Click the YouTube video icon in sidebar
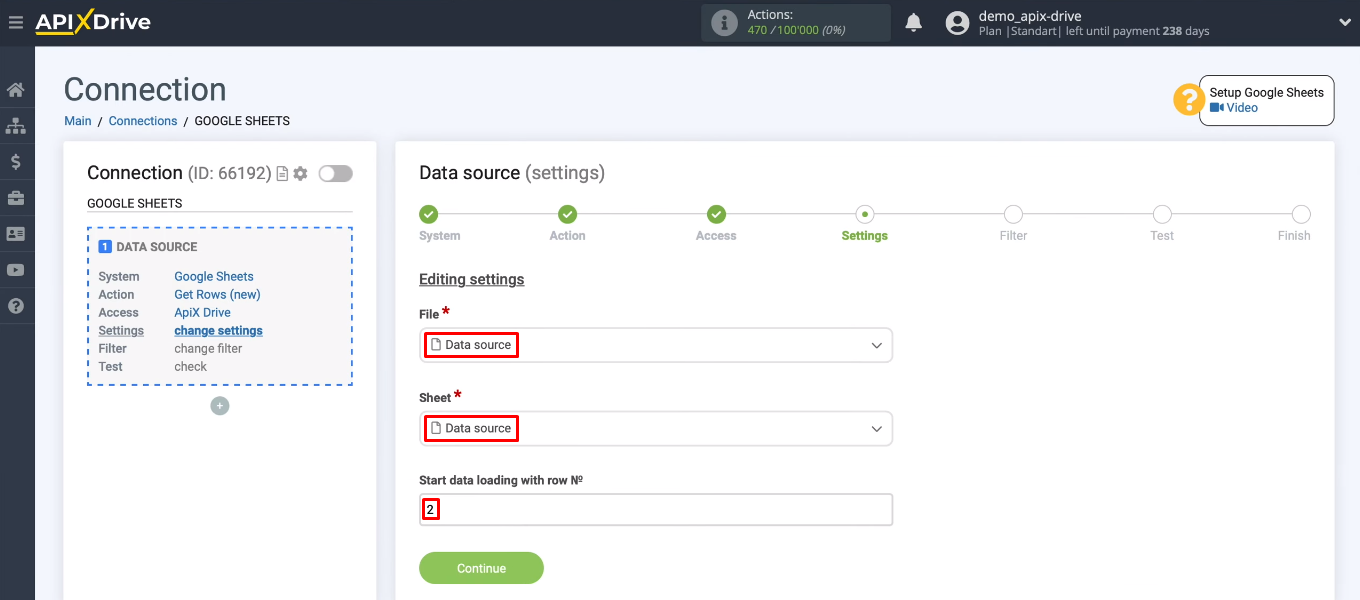Viewport: 1360px width, 600px height. pos(16,269)
